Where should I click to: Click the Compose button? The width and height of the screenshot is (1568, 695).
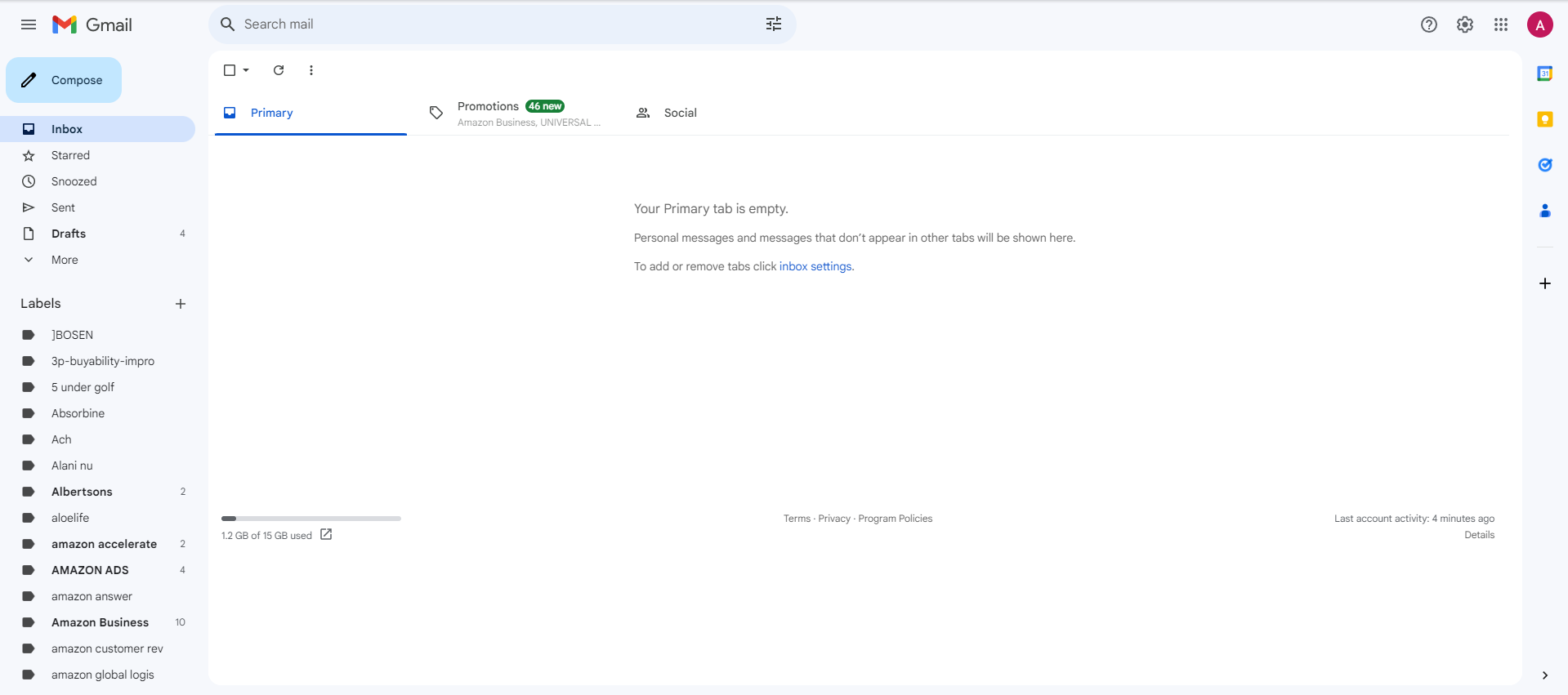tap(64, 80)
